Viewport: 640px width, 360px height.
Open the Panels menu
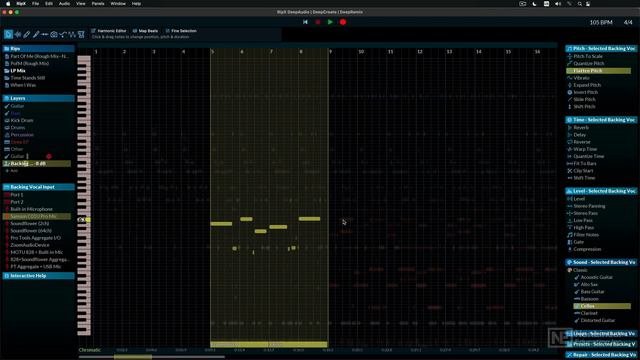click(98, 4)
